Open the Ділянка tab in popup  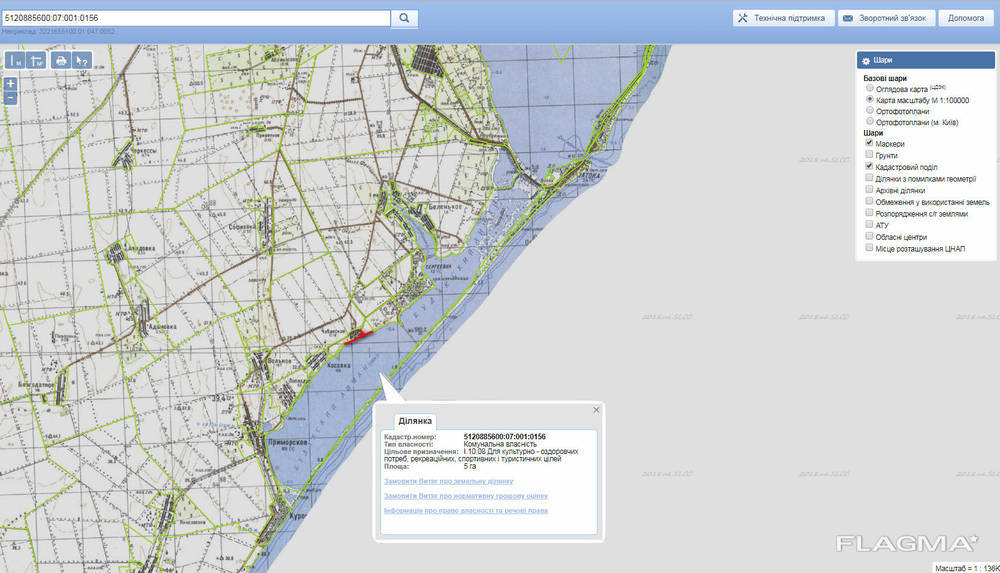point(415,421)
